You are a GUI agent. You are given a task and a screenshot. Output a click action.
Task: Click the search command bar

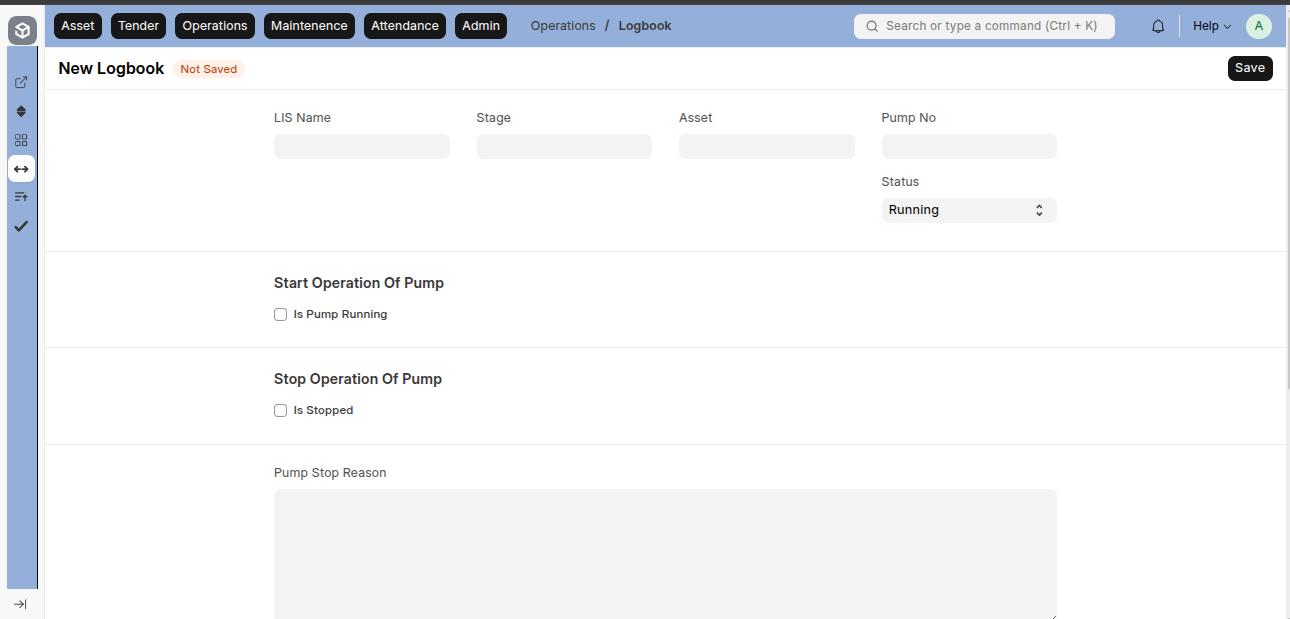984,26
